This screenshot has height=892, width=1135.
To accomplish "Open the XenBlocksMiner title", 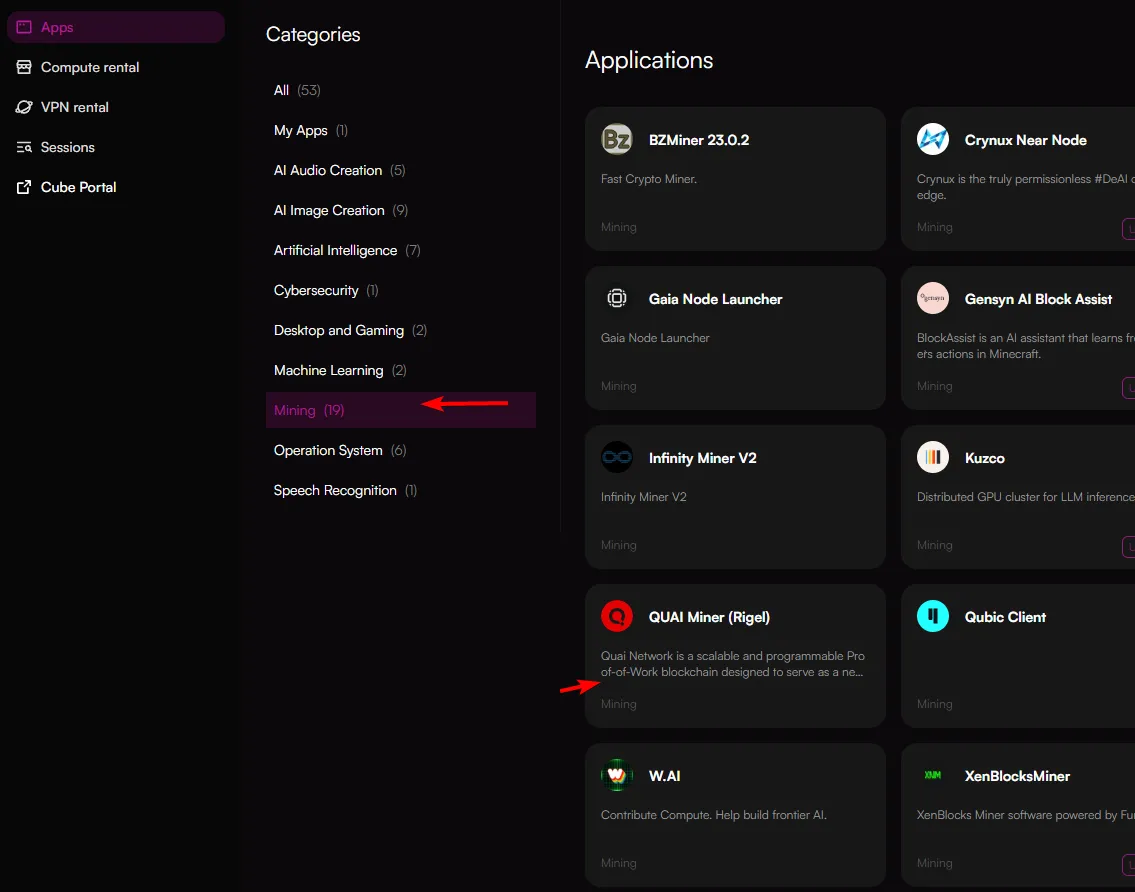I will tap(1017, 776).
